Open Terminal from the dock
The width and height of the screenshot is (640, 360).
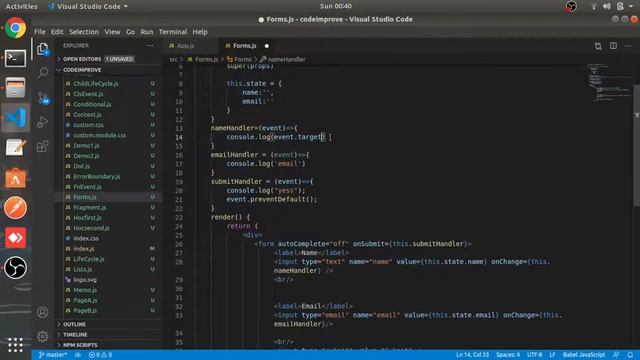16,58
